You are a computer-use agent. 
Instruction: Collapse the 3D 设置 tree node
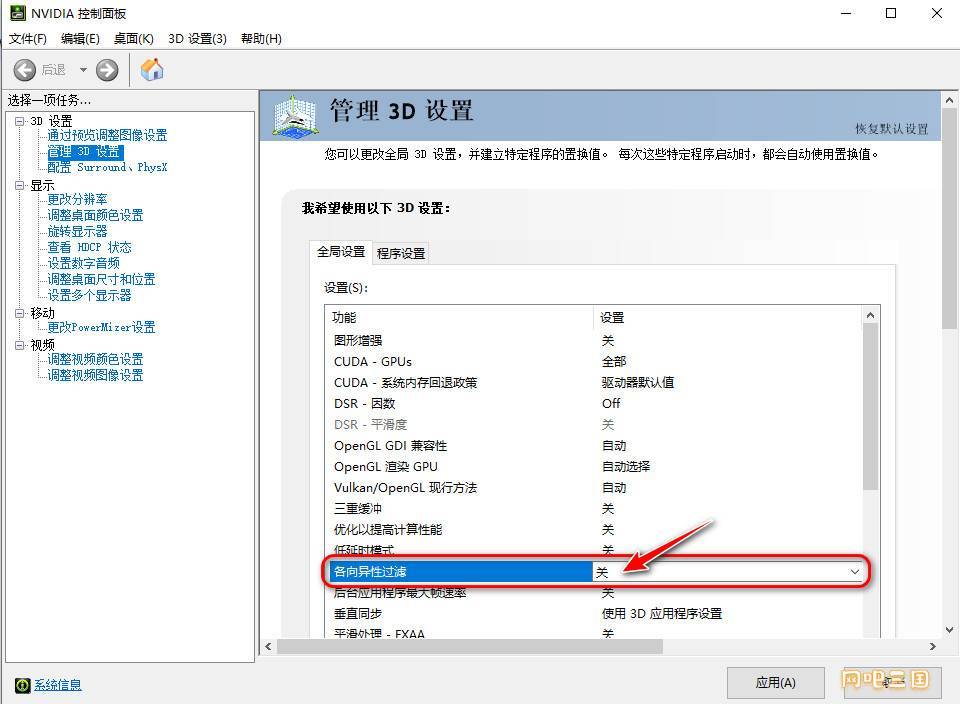pos(20,121)
